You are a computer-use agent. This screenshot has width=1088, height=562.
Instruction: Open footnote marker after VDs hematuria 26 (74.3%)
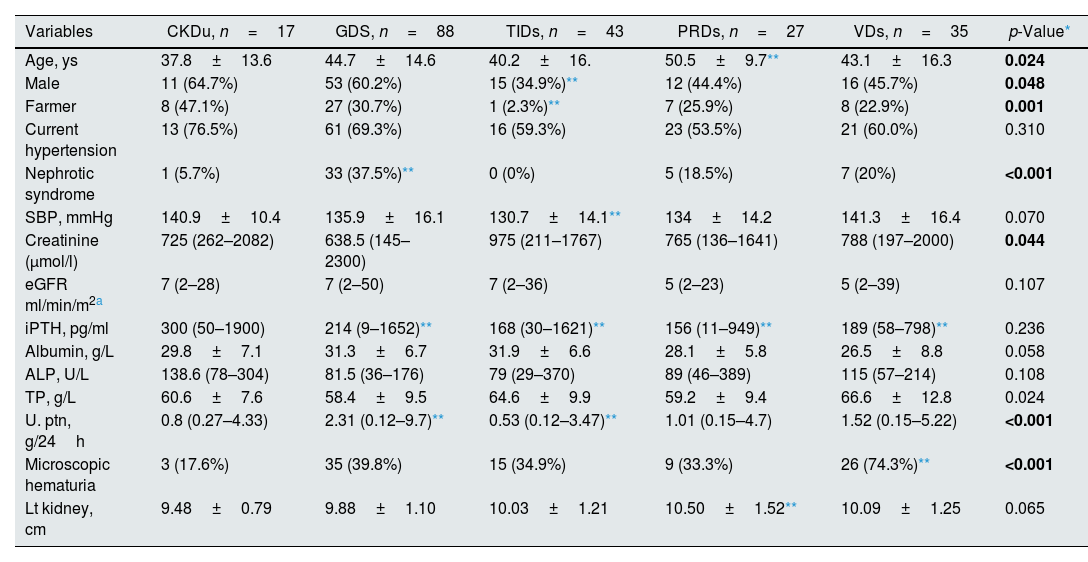924,463
